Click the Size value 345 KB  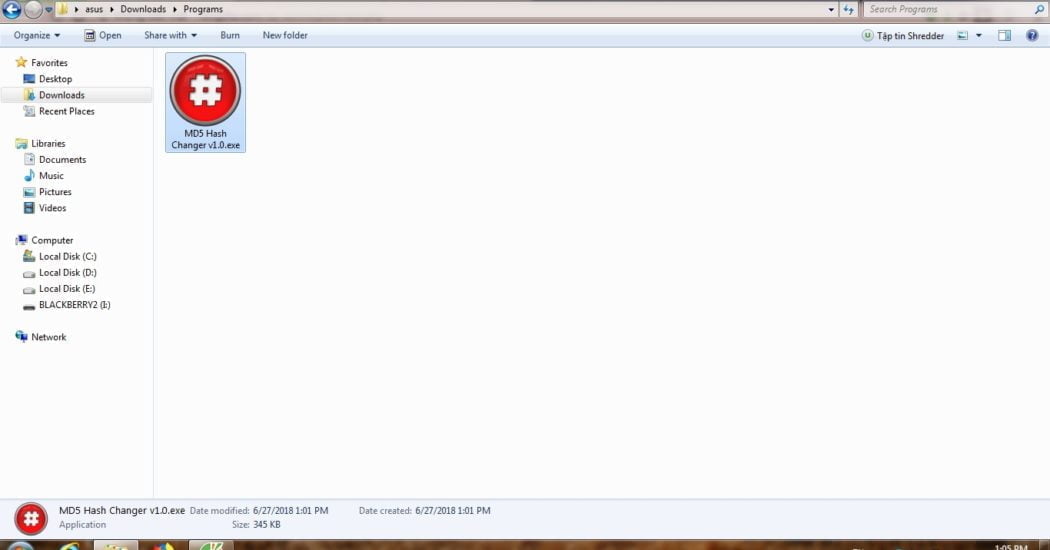pos(267,525)
